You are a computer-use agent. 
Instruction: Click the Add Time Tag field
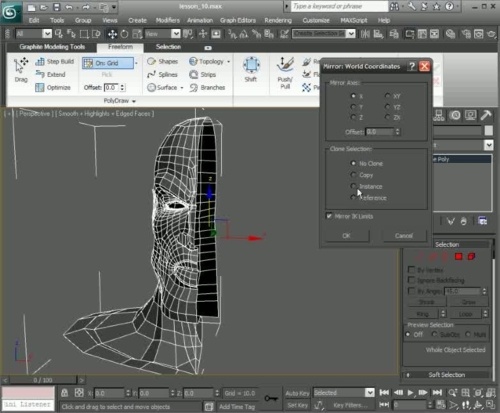point(237,407)
